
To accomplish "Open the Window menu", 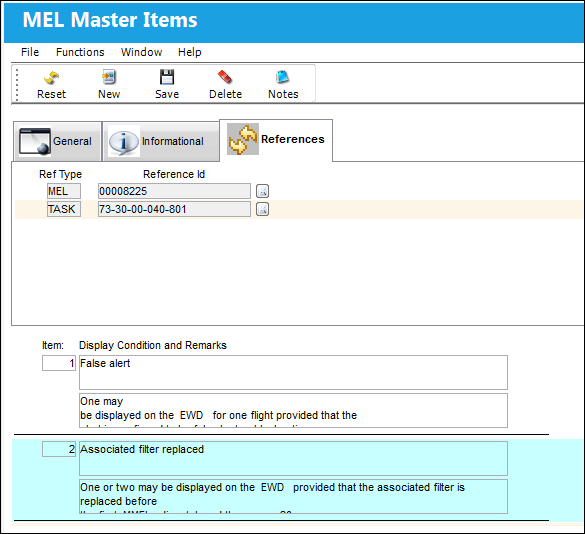I will [141, 52].
